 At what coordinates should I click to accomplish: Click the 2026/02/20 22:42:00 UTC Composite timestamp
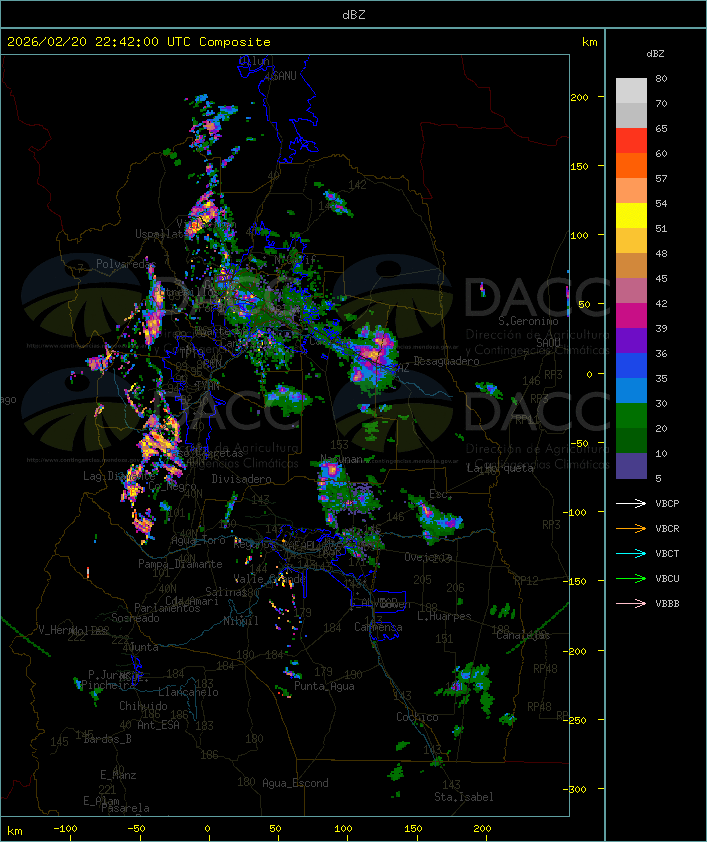[x=139, y=41]
